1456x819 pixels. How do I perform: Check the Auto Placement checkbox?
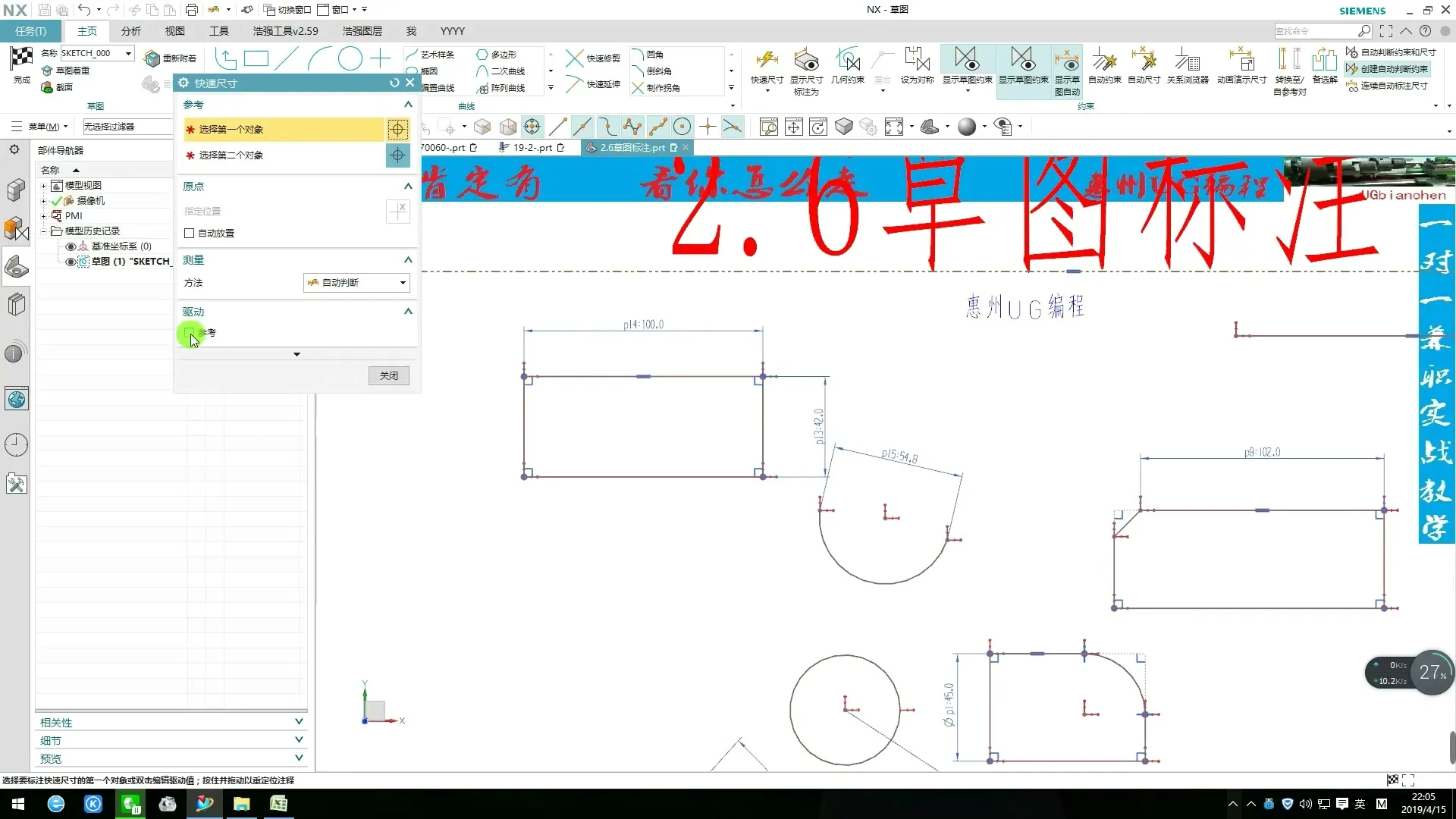190,233
